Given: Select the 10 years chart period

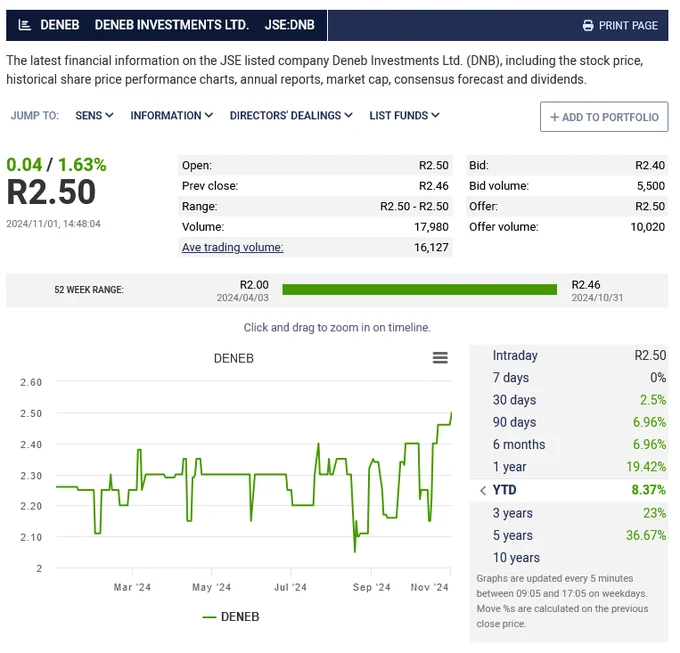Looking at the screenshot, I should (516, 558).
